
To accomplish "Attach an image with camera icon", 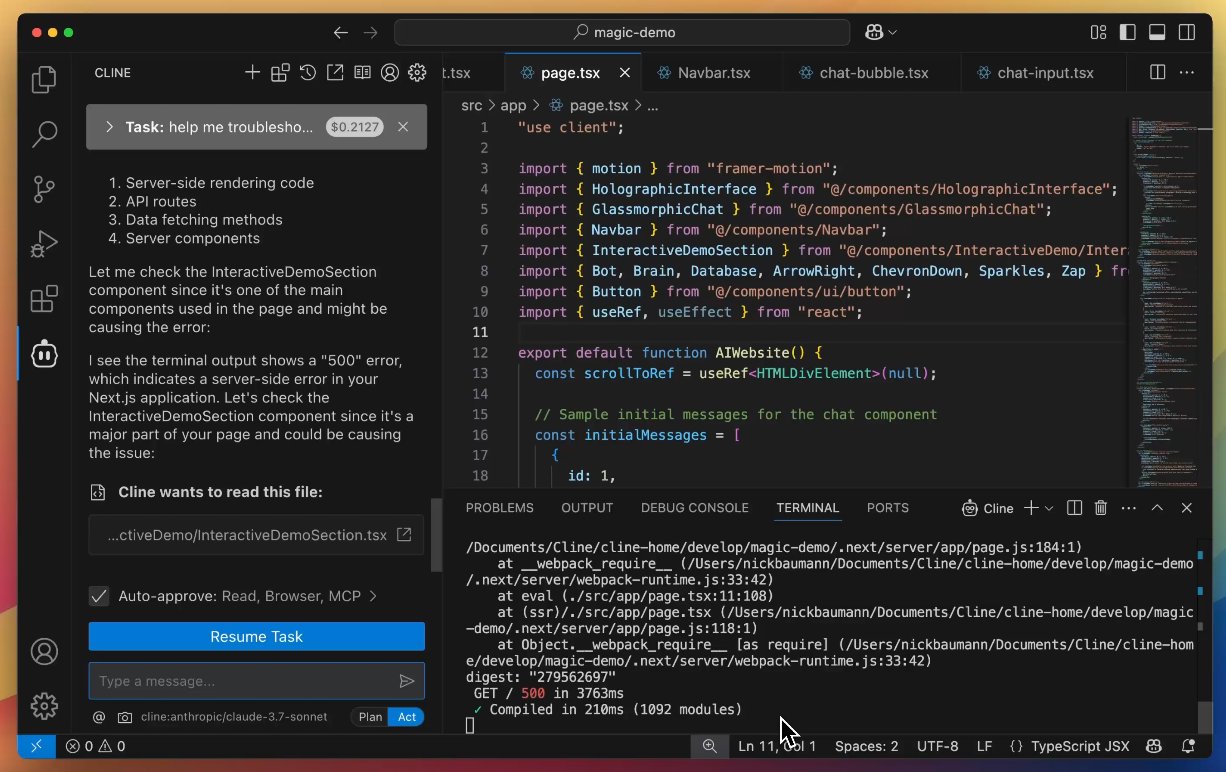I will click(125, 717).
